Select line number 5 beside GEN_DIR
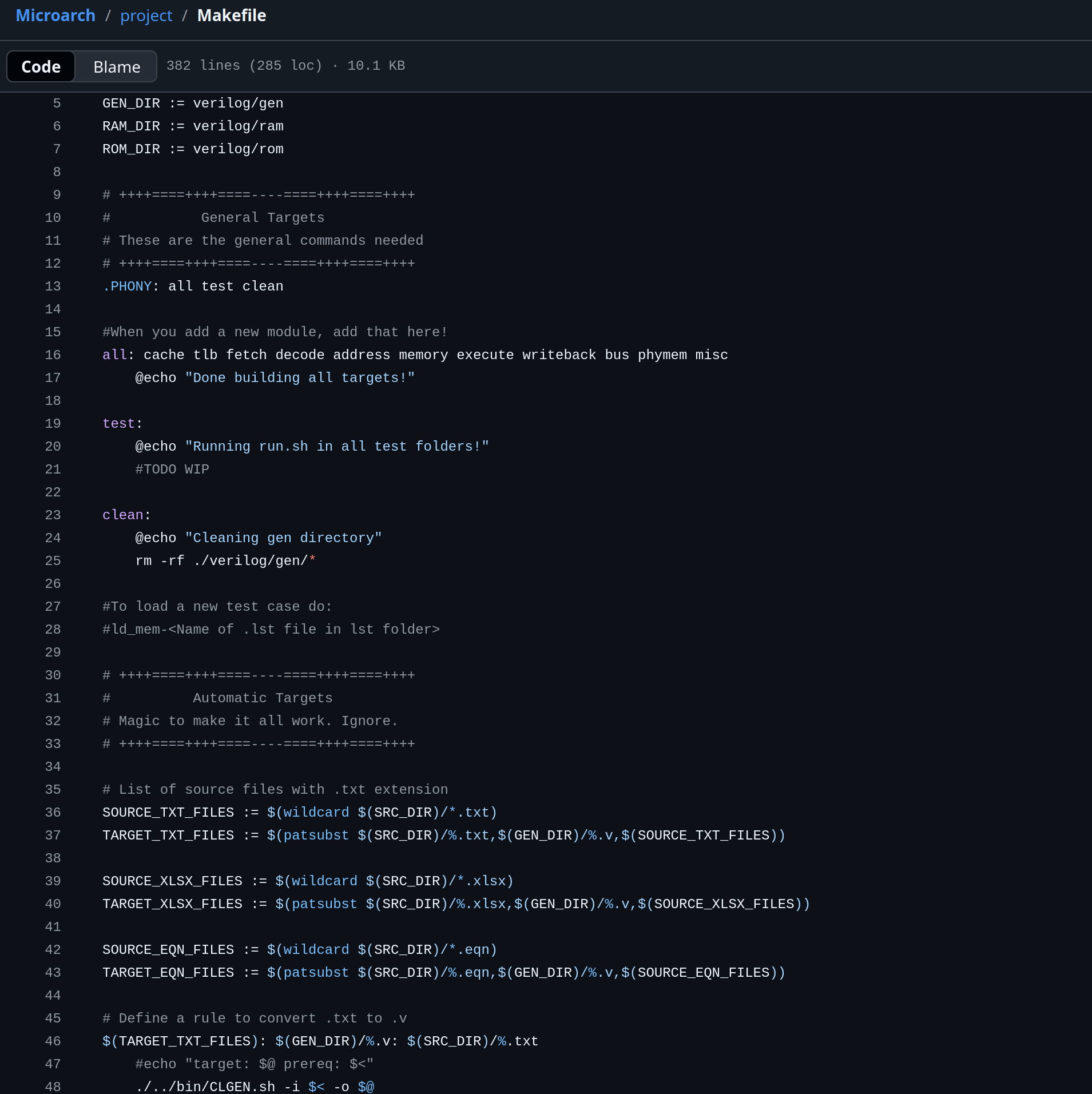 pyautogui.click(x=56, y=103)
